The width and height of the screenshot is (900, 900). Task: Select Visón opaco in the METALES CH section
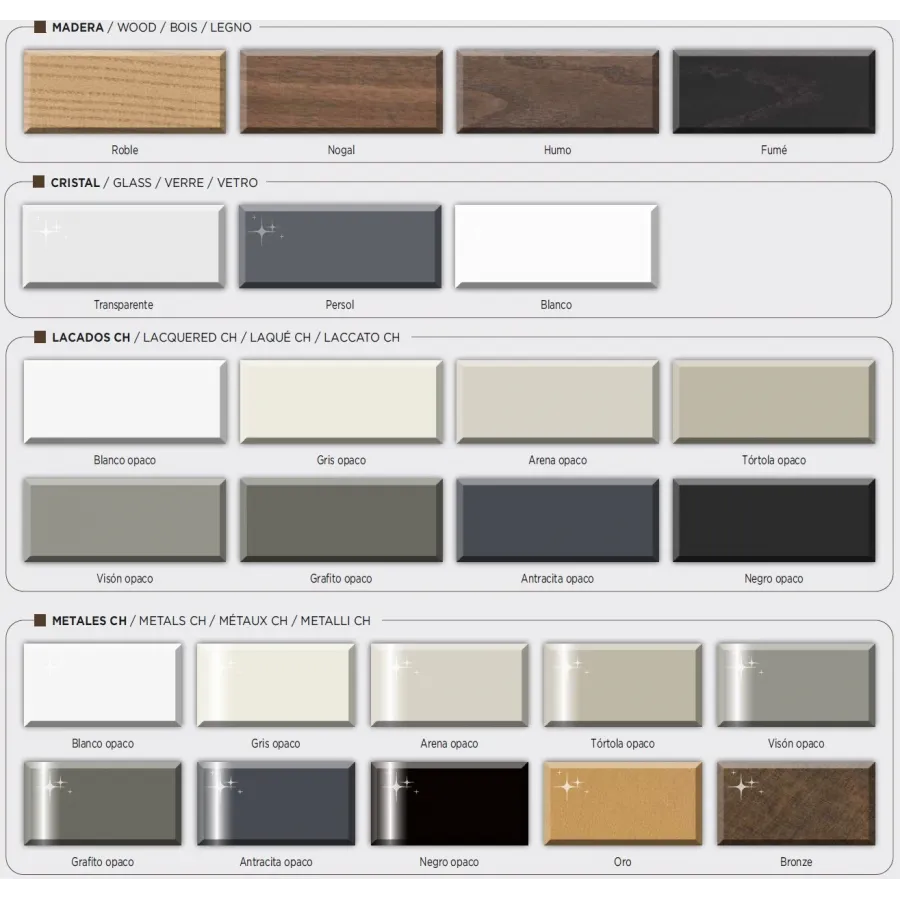click(x=795, y=683)
